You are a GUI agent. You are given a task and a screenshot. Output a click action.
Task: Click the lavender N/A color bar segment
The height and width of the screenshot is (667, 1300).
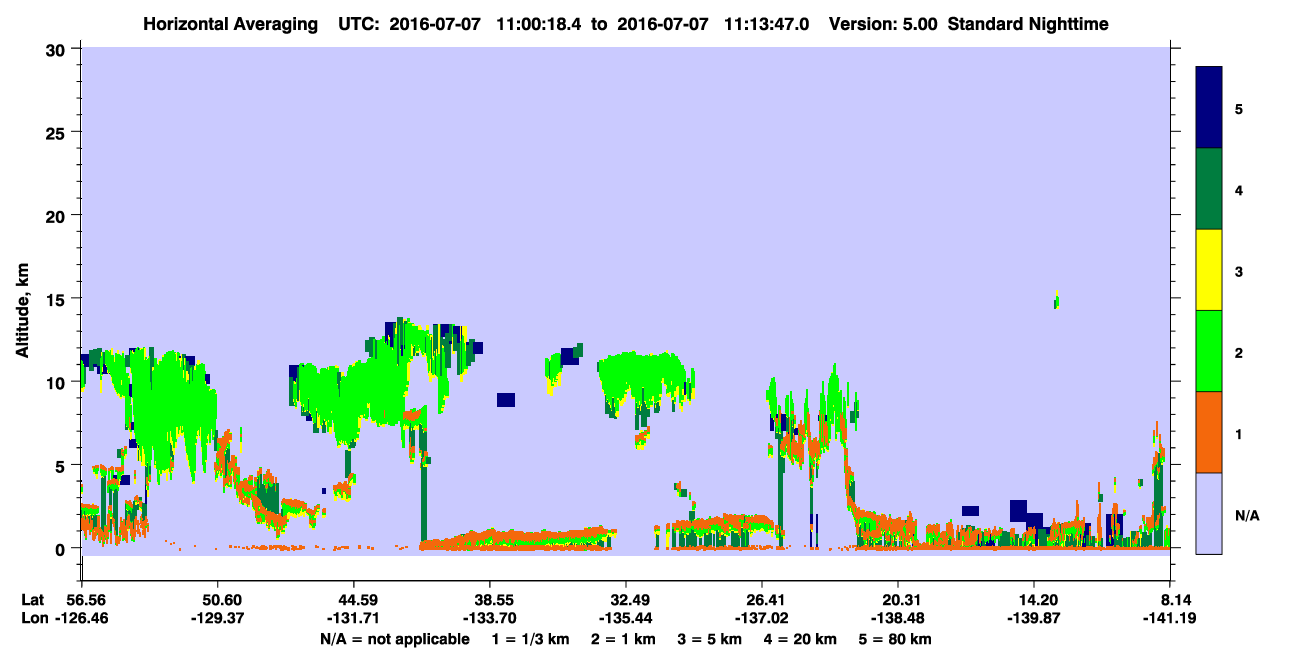click(1209, 513)
